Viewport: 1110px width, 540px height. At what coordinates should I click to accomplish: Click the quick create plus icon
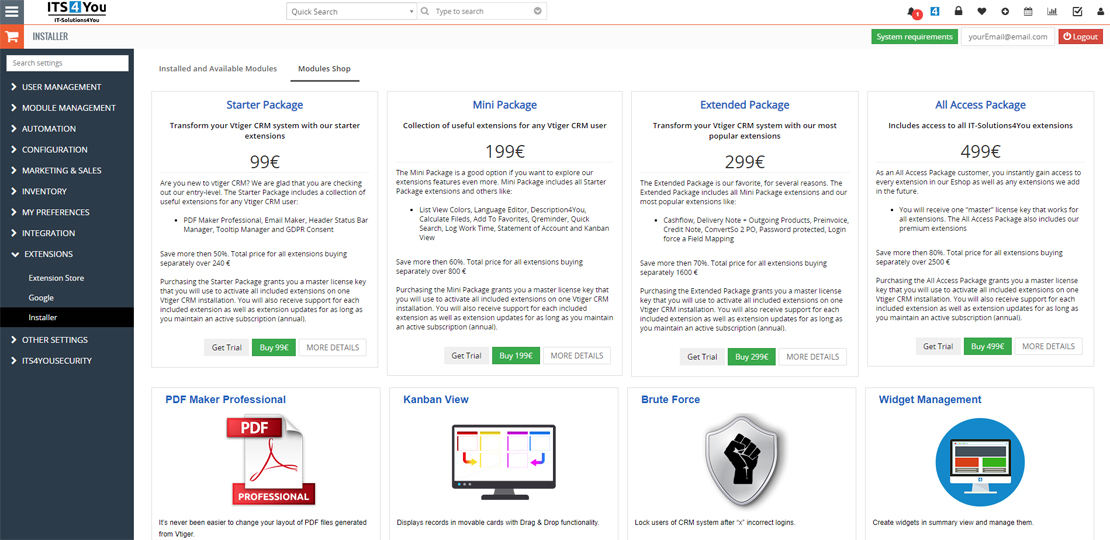tap(1004, 12)
